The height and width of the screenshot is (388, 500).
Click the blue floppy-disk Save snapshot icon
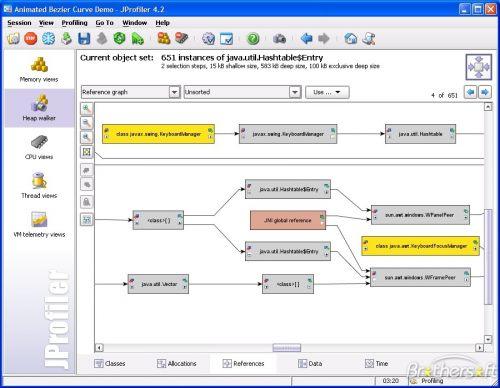pos(84,39)
